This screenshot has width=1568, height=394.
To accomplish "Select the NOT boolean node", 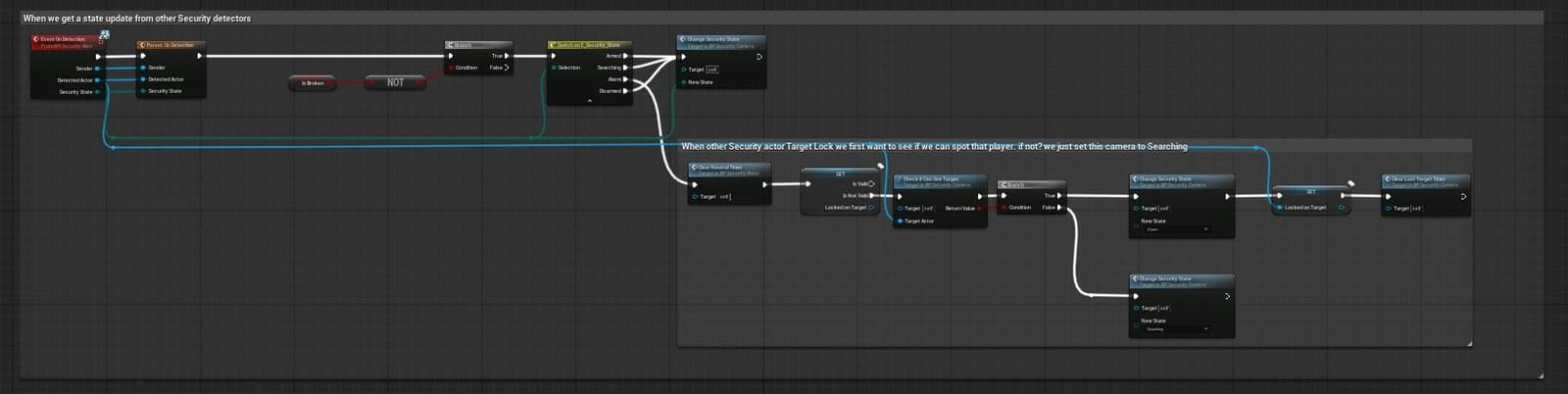I will pos(395,82).
